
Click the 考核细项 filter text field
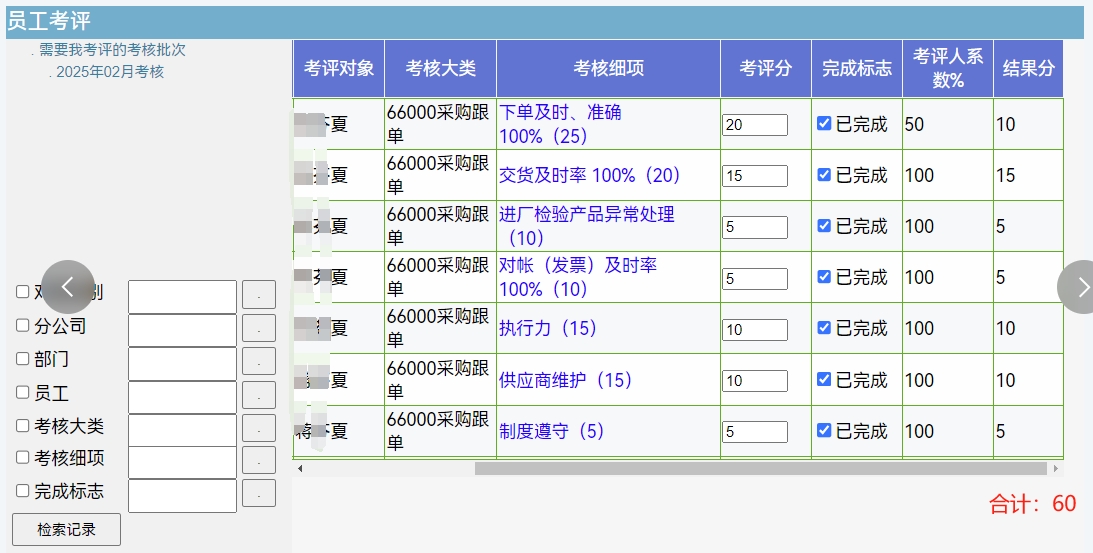(182, 461)
